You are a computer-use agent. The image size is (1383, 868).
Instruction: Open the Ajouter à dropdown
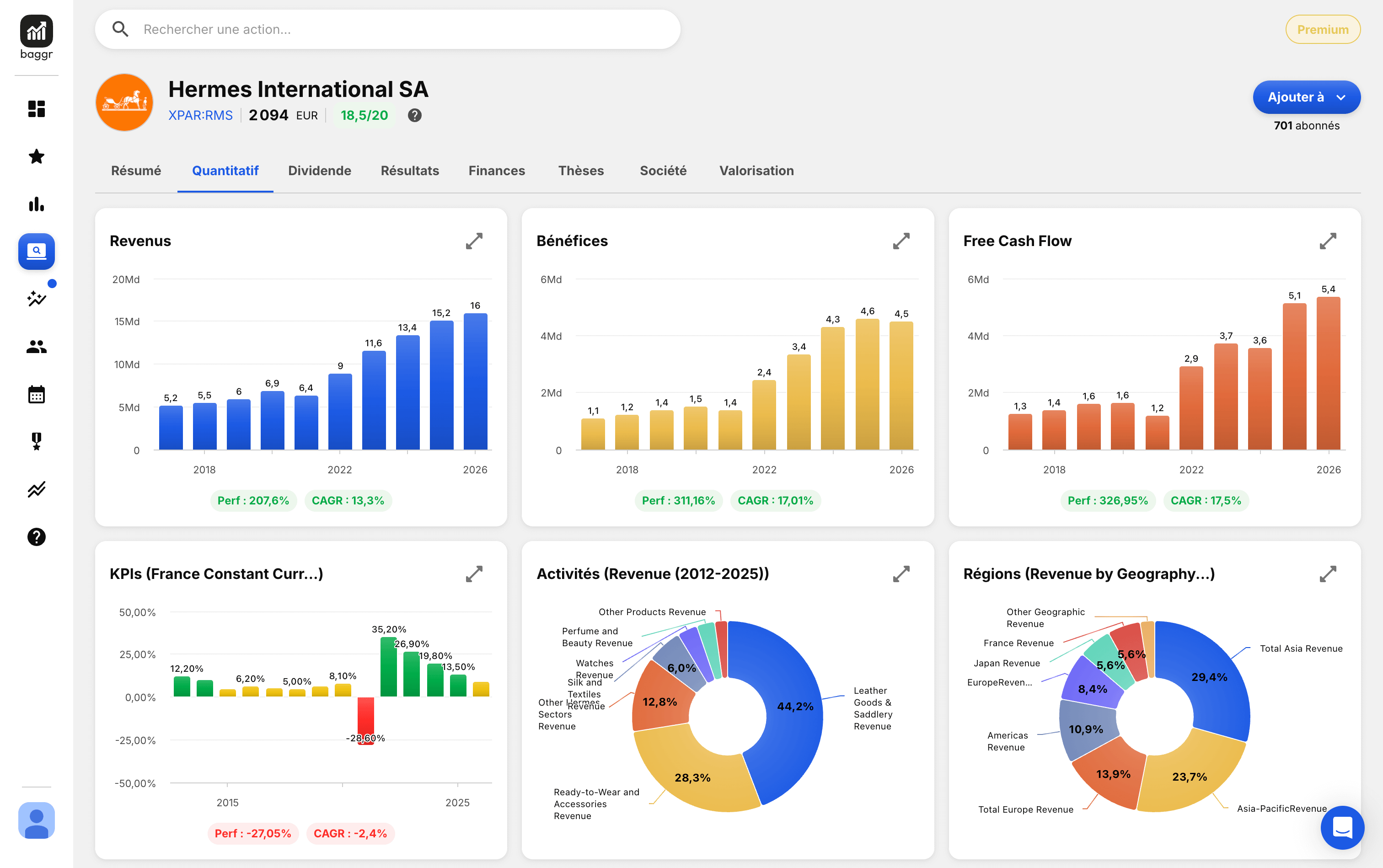pos(1306,97)
